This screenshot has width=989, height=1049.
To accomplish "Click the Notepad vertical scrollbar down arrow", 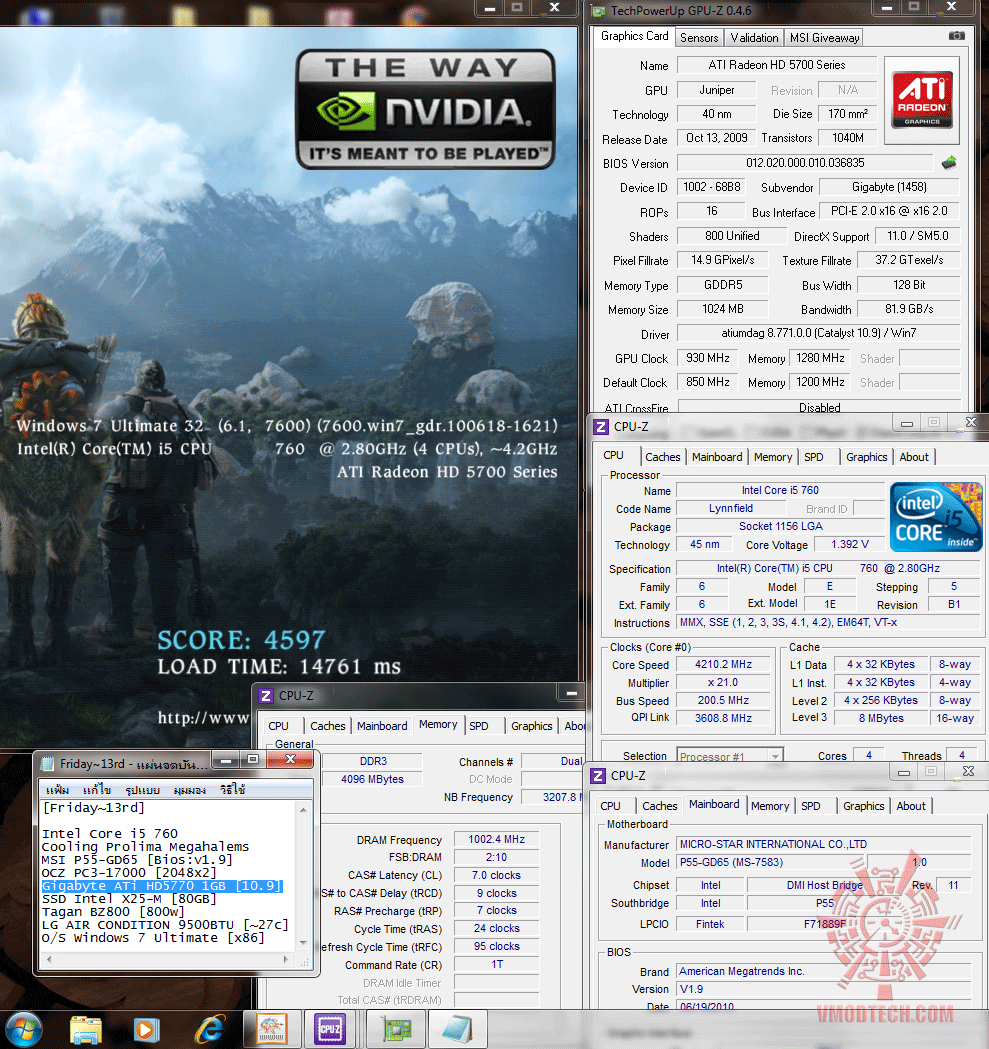I will click(303, 943).
